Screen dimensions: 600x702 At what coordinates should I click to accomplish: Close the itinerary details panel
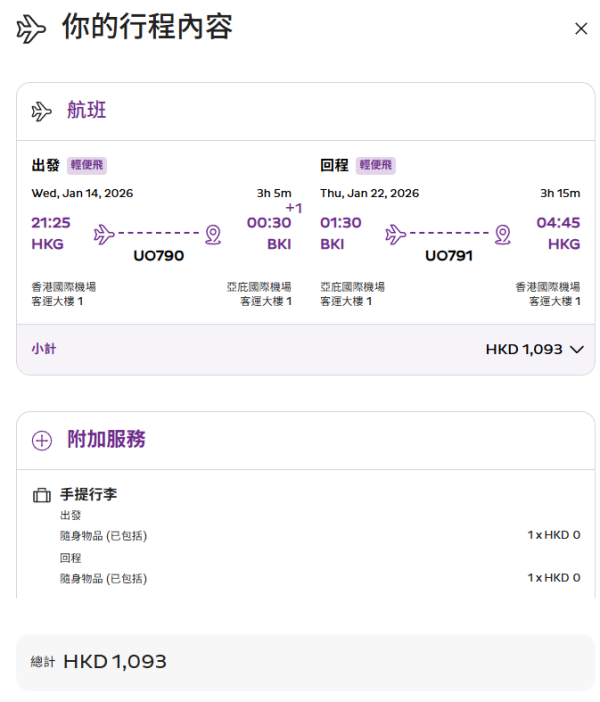[x=581, y=29]
